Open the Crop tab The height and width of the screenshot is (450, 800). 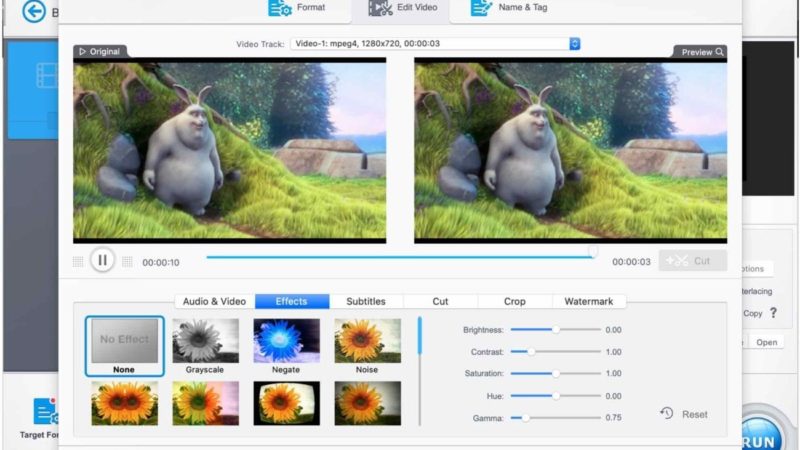514,302
